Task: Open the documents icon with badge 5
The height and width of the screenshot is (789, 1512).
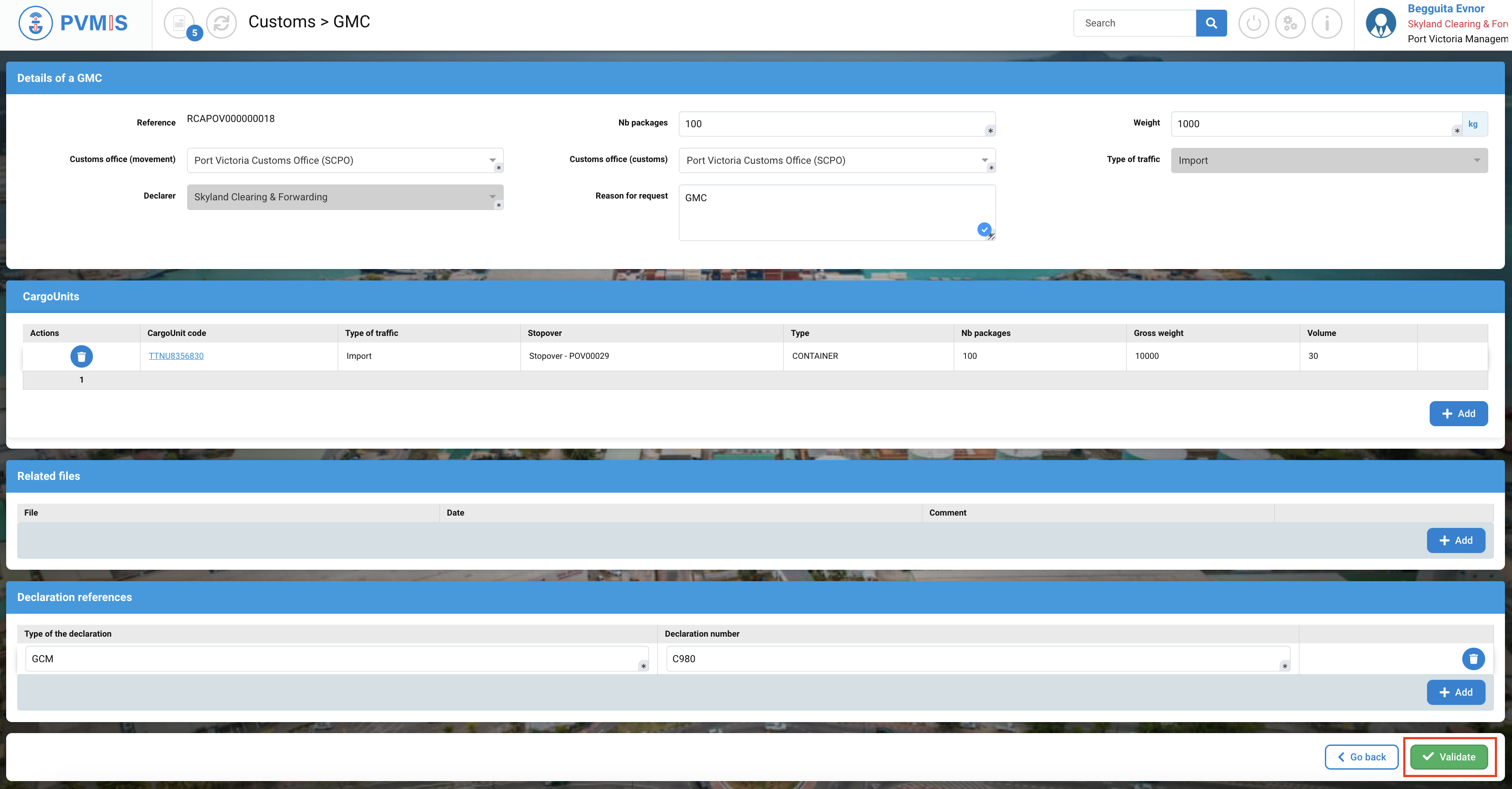Action: (x=180, y=23)
